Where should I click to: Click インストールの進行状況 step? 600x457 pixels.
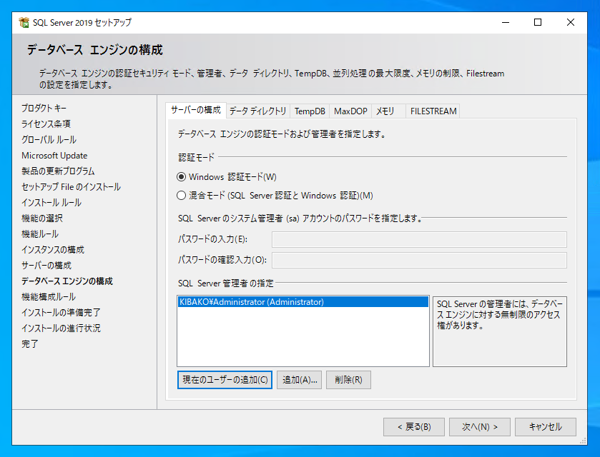coord(61,328)
